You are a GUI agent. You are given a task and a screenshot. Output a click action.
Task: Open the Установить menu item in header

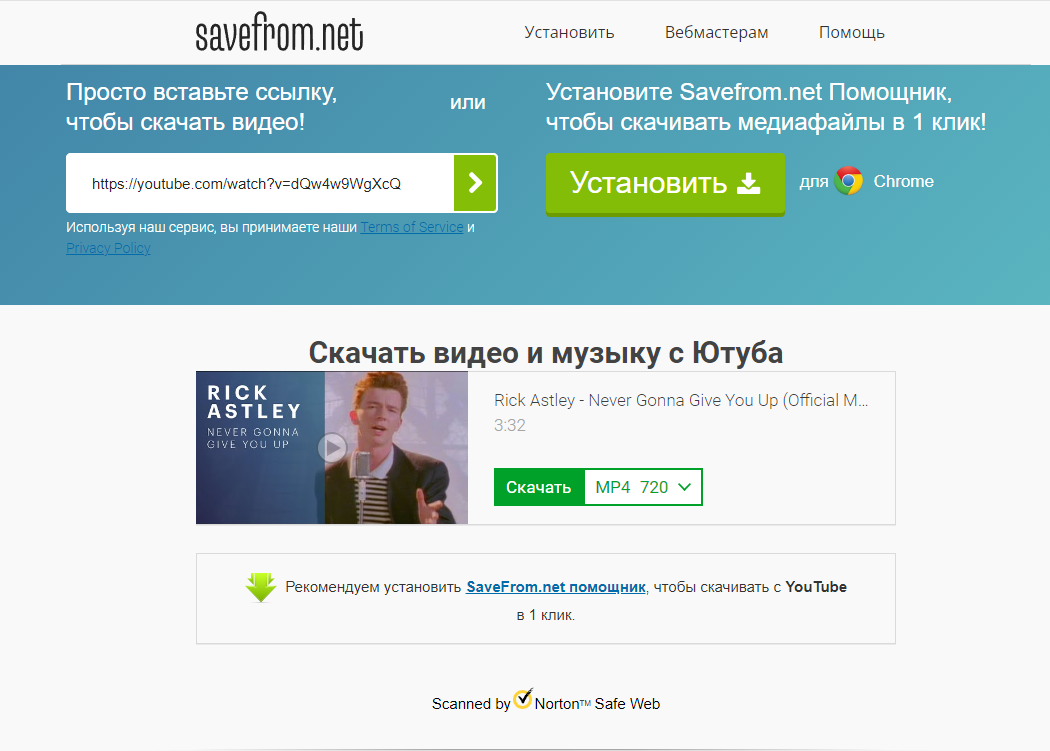point(569,32)
